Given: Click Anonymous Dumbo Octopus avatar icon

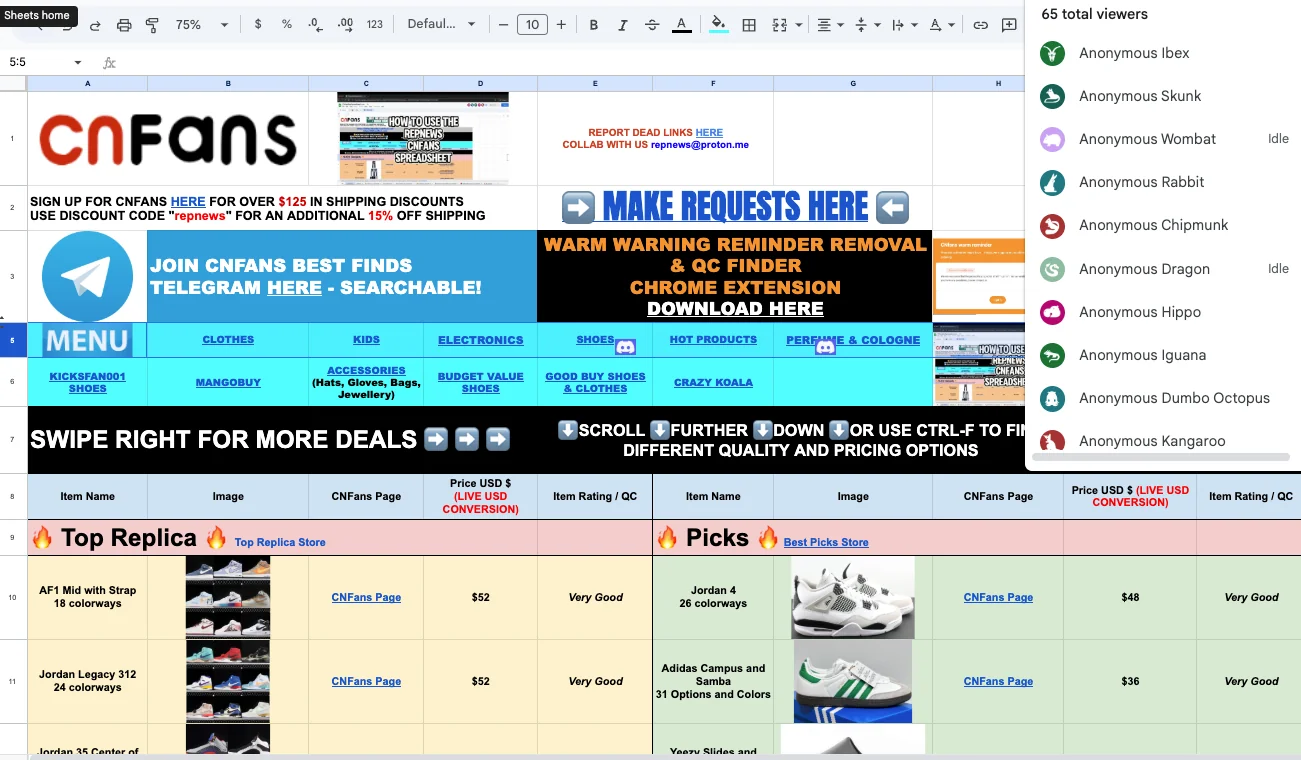Looking at the screenshot, I should pyautogui.click(x=1052, y=398).
